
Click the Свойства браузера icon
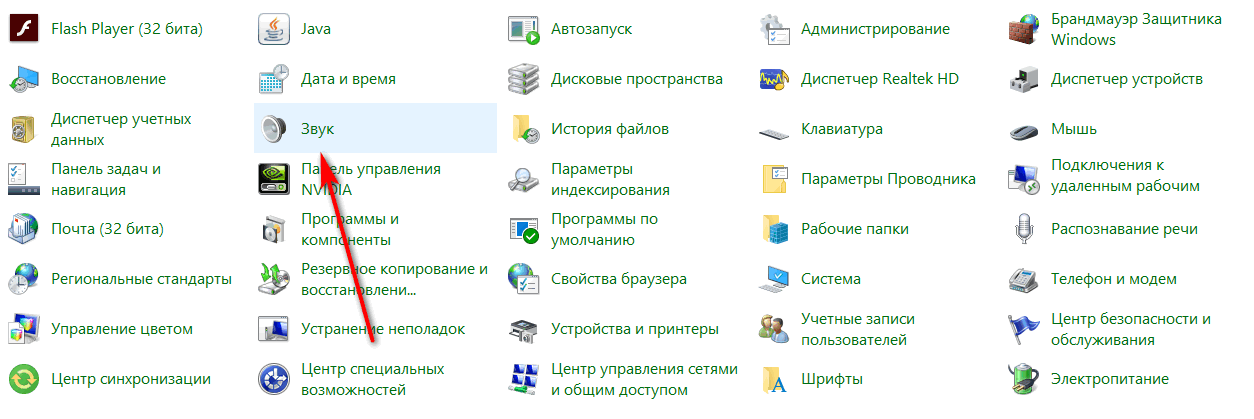pyautogui.click(x=523, y=279)
